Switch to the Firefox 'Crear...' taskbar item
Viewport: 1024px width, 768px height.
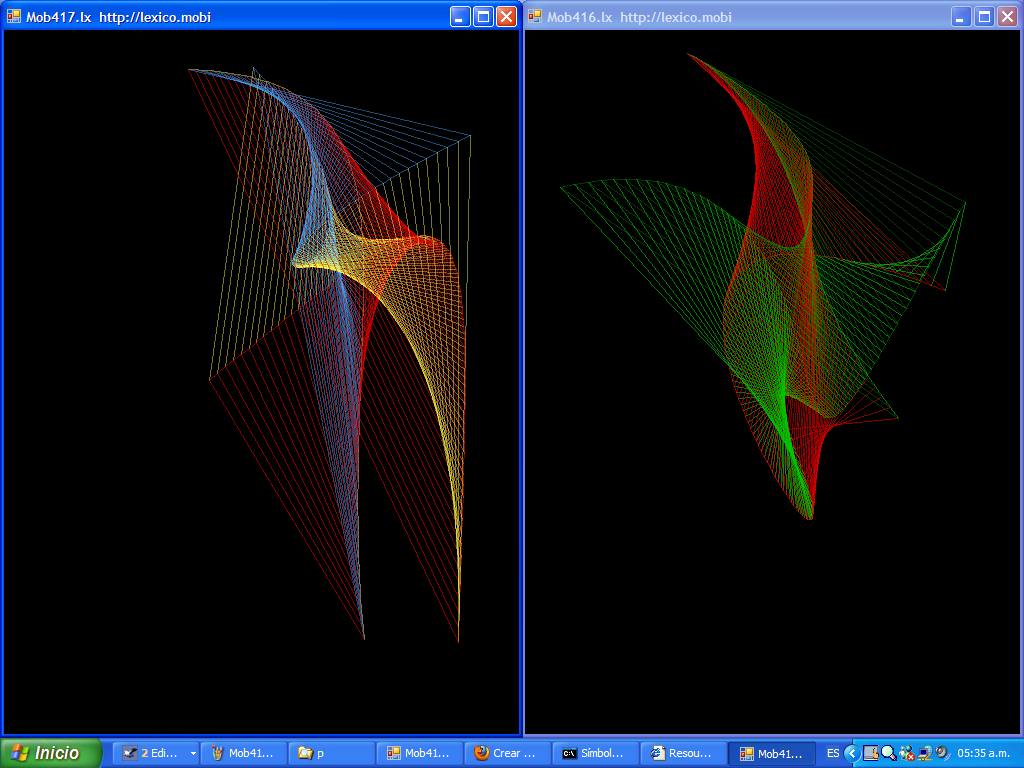tap(507, 753)
